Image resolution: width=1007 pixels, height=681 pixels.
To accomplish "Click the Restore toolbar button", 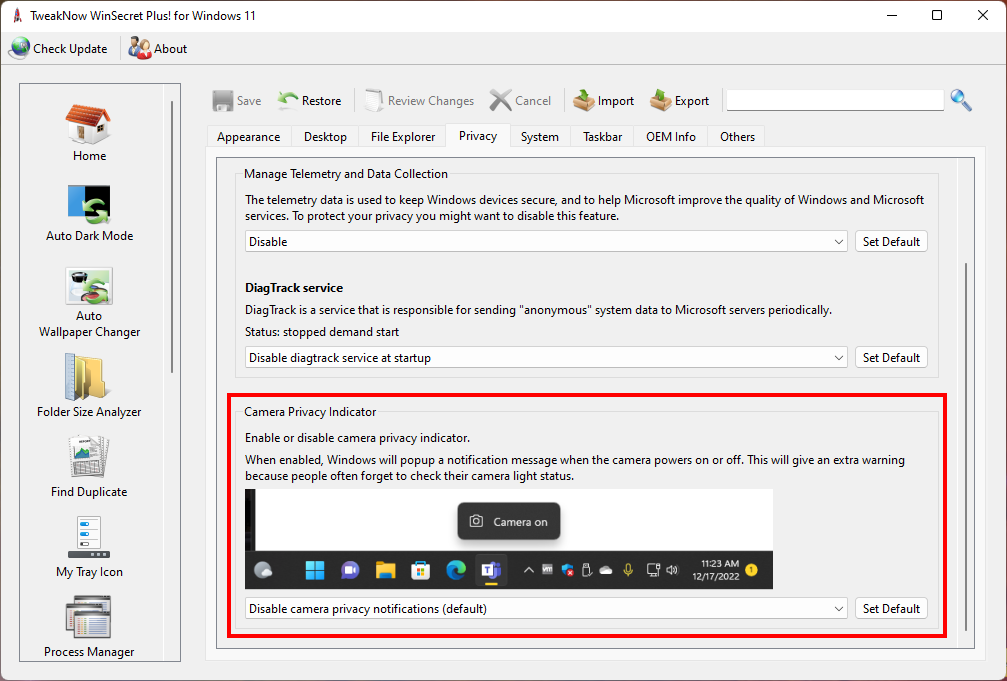I will [310, 101].
